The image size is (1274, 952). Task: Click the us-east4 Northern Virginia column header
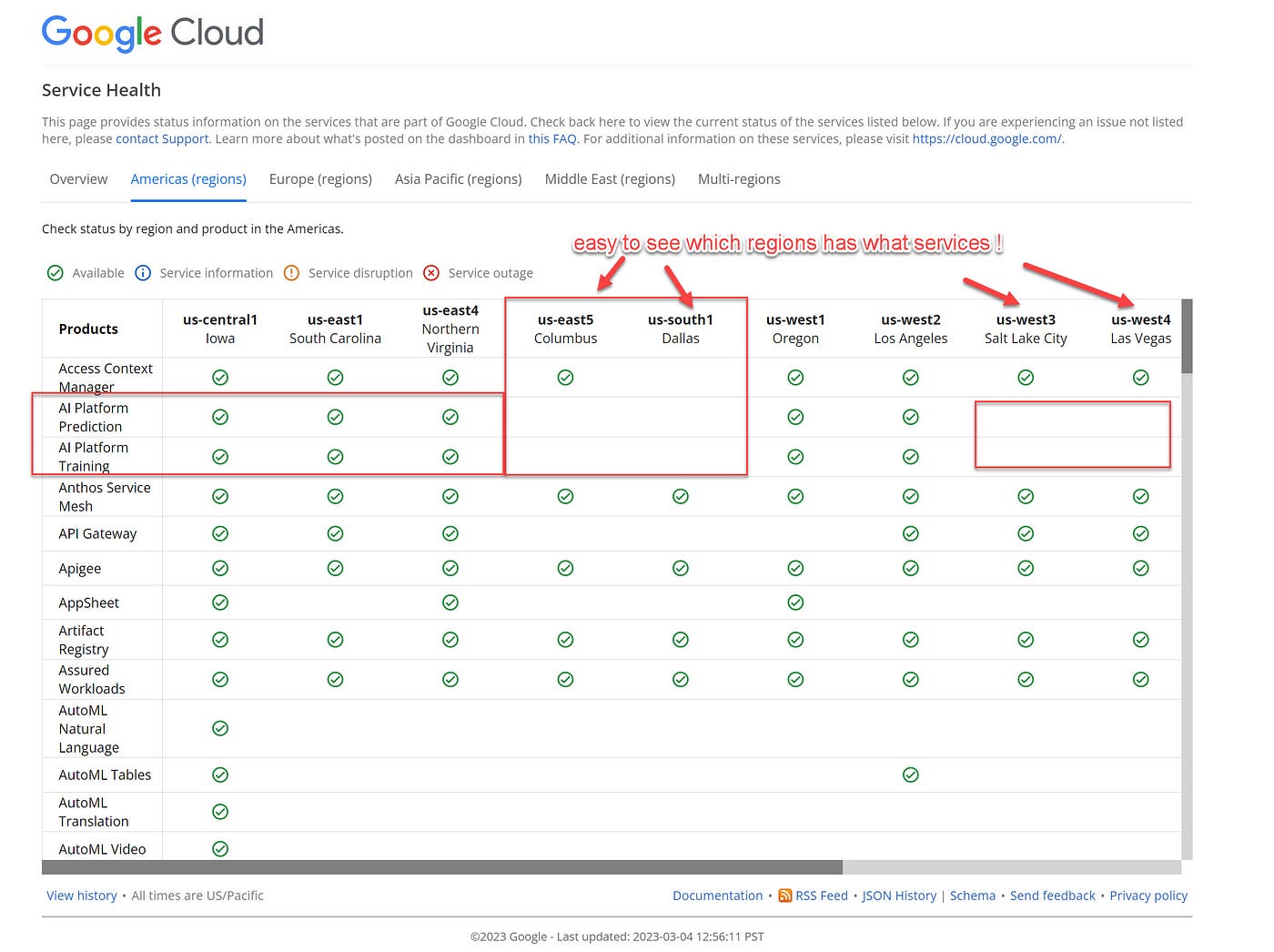pos(450,329)
